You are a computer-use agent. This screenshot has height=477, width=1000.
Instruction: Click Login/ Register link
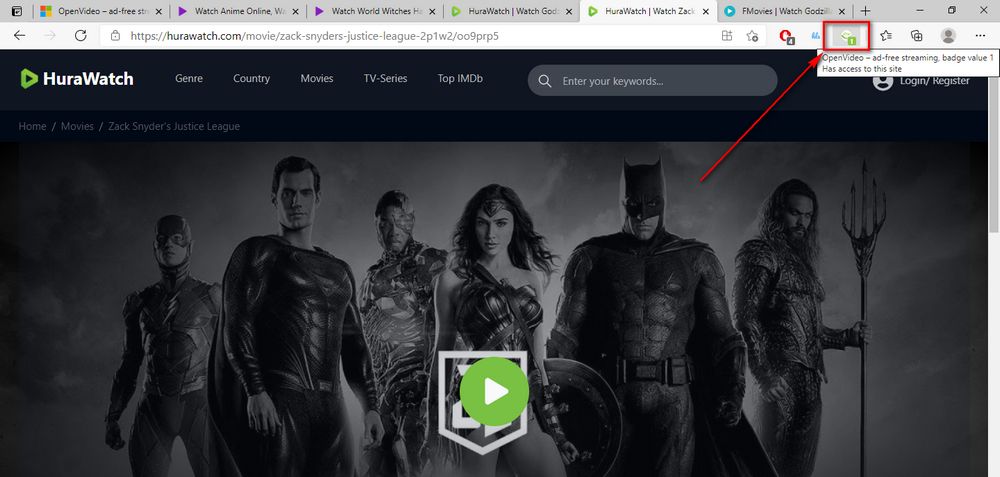tap(934, 81)
